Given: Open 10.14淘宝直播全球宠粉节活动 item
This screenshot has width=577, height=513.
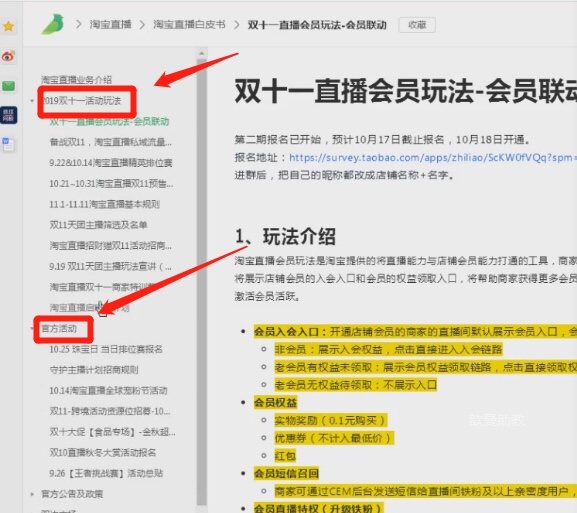Looking at the screenshot, I should 109,390.
